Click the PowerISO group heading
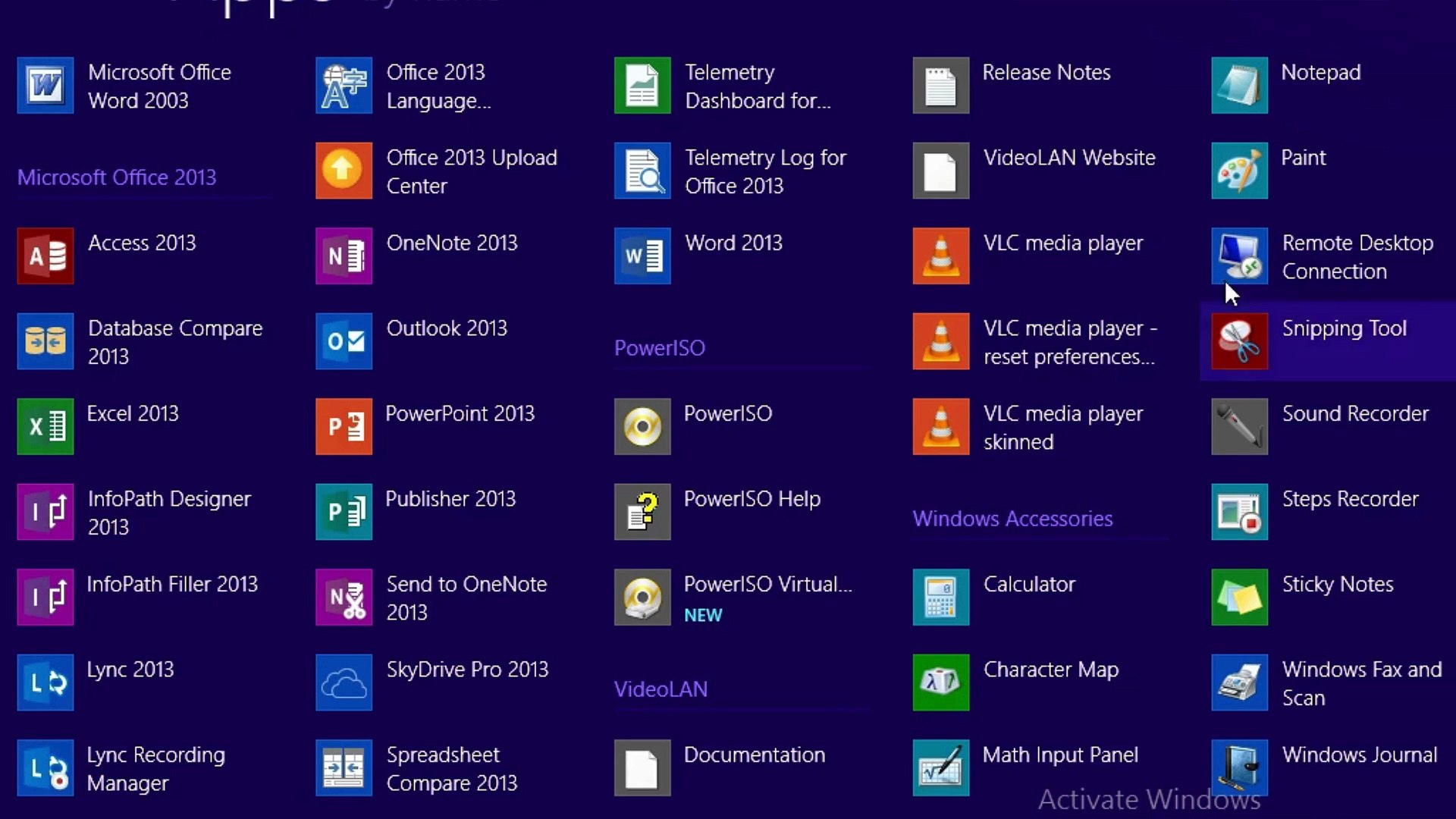 click(x=659, y=348)
